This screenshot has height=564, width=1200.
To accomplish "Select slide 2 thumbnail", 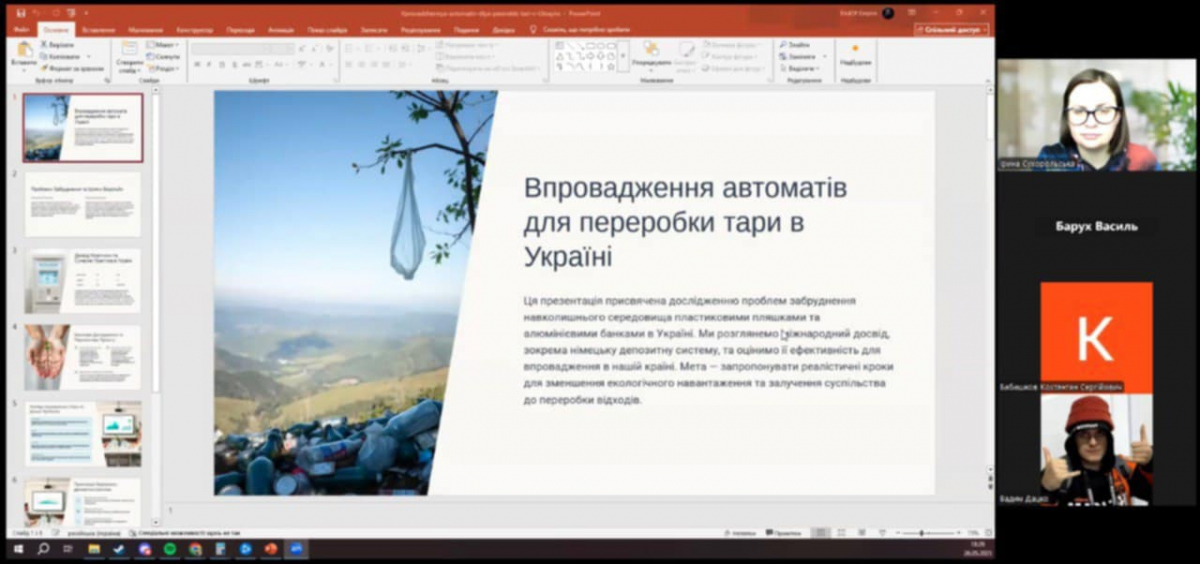I will tap(83, 204).
